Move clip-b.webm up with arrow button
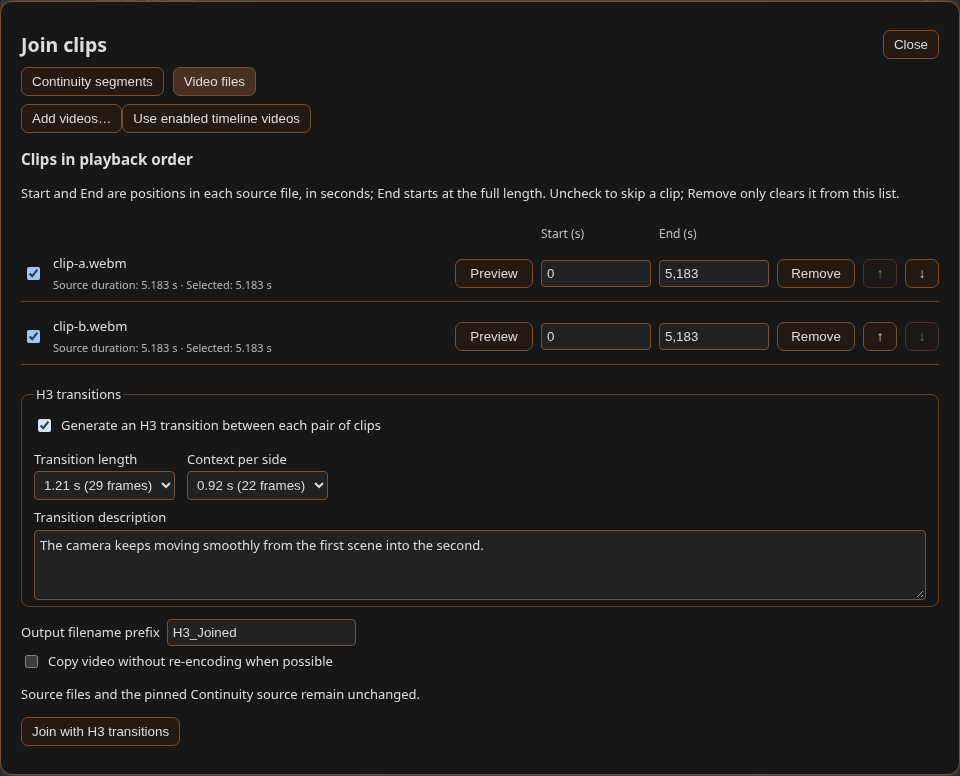The height and width of the screenshot is (776, 960). point(880,337)
